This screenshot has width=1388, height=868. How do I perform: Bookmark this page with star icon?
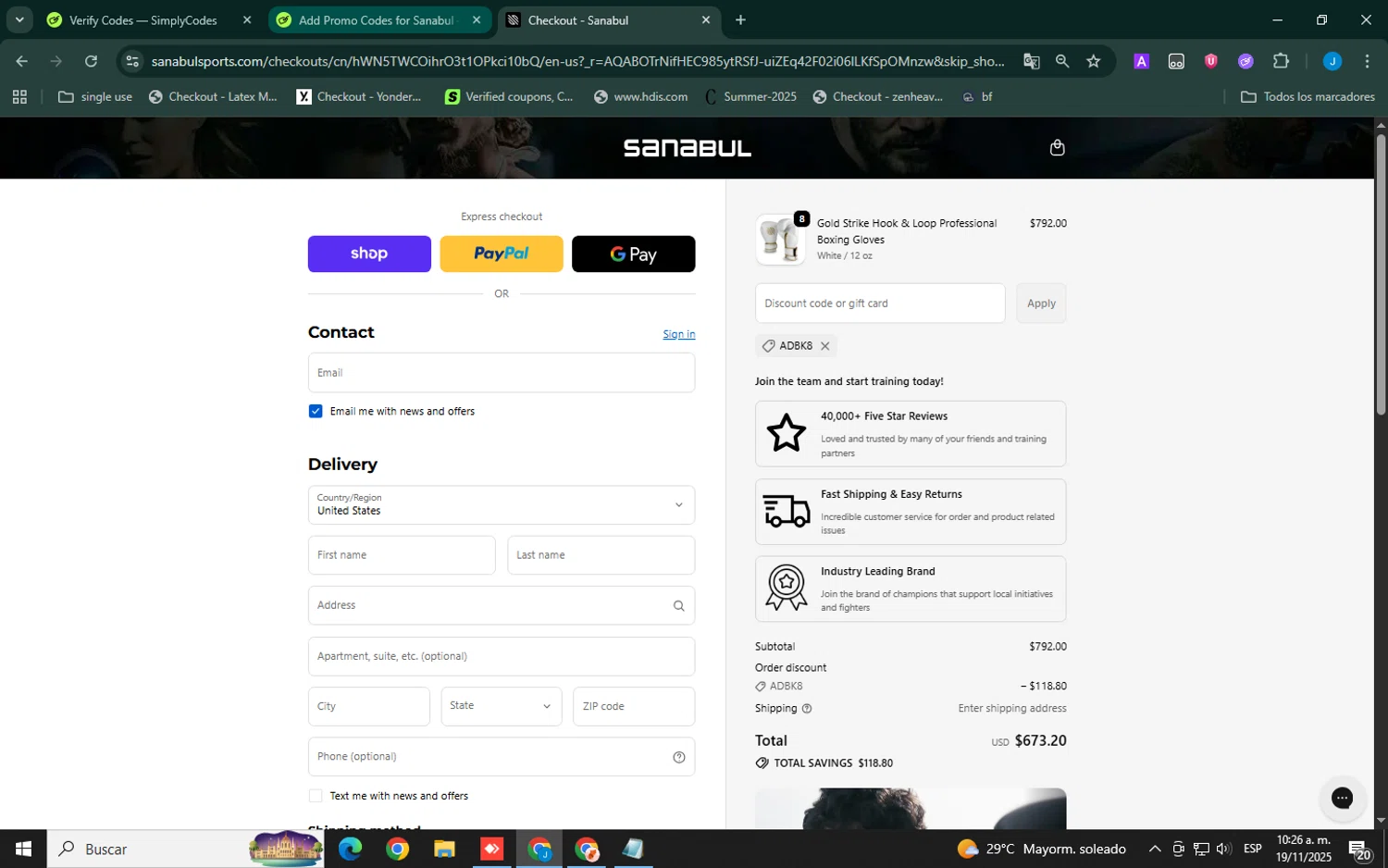pos(1093,61)
